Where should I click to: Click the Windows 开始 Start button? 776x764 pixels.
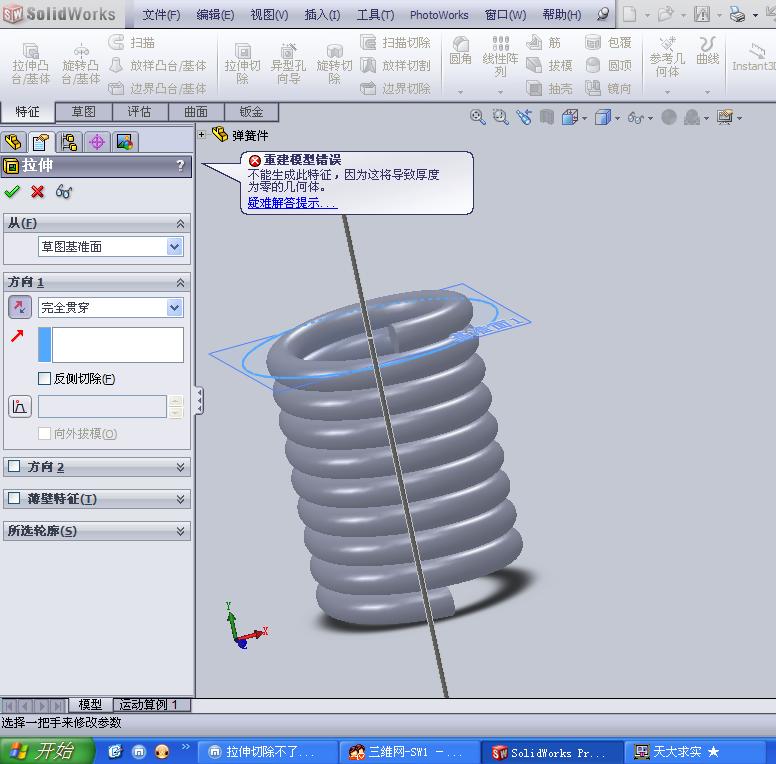pos(46,751)
